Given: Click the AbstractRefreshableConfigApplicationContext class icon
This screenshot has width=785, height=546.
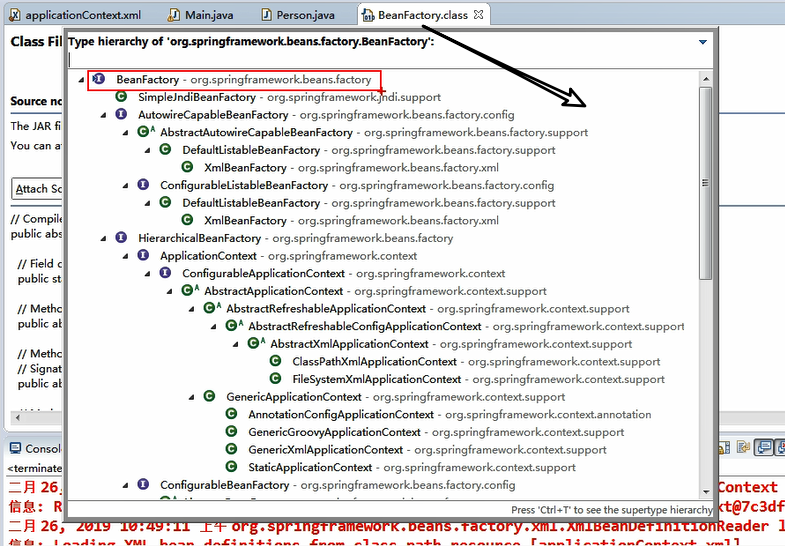Looking at the screenshot, I should (234, 326).
